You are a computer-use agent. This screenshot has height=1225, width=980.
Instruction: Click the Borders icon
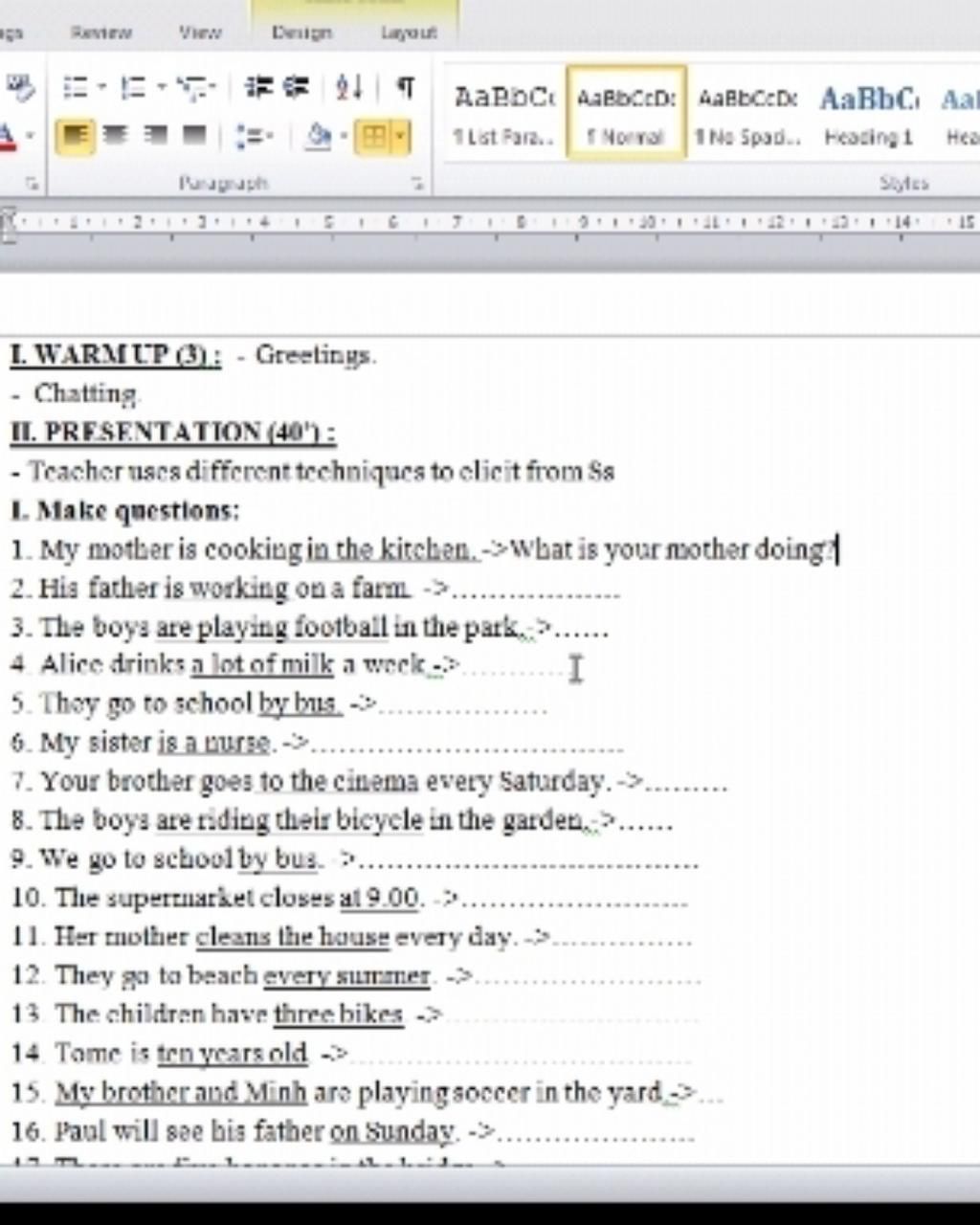[373, 138]
